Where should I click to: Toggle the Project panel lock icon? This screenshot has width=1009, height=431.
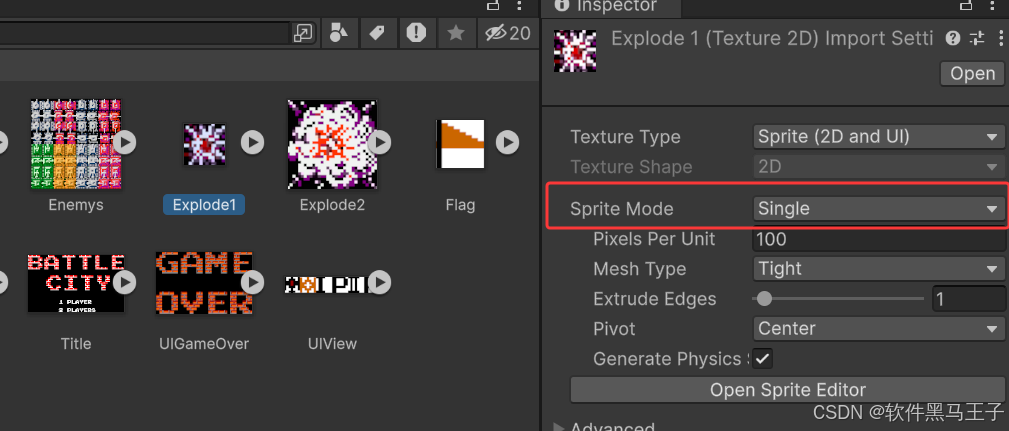click(x=493, y=5)
